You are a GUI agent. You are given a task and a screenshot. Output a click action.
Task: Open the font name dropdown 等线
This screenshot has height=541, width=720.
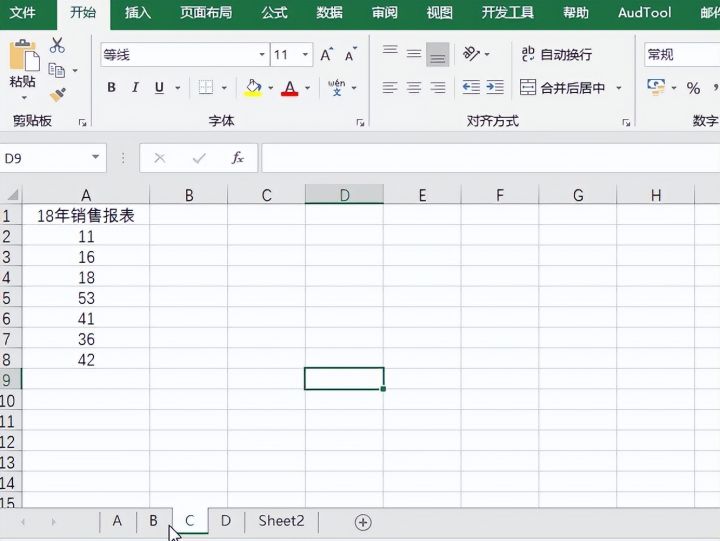click(x=262, y=55)
